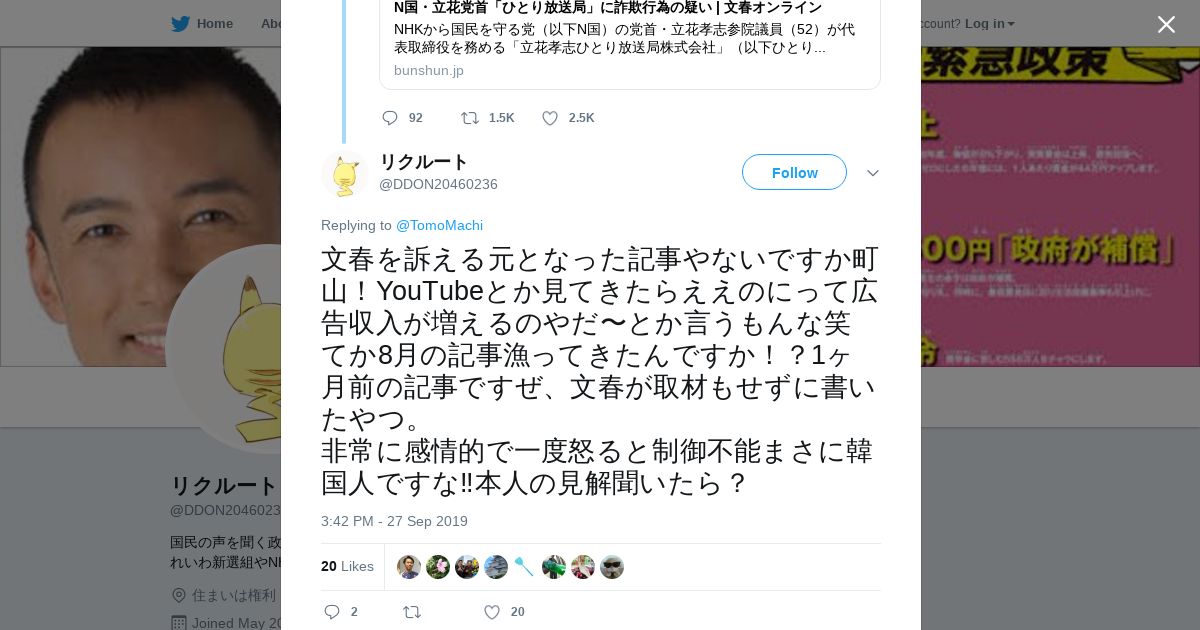The height and width of the screenshot is (630, 1200).
Task: Go to Home in the top navigation
Action: (x=214, y=24)
